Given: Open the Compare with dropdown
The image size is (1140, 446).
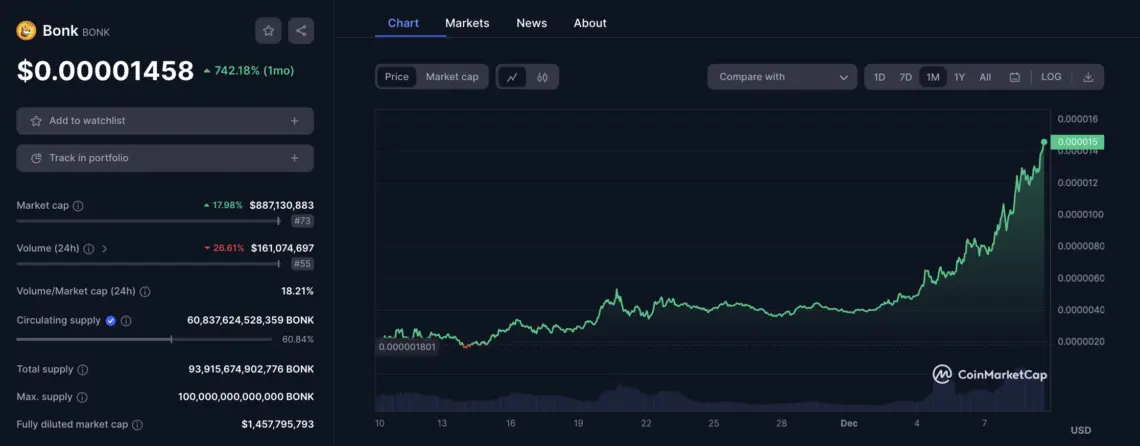Looking at the screenshot, I should tap(782, 77).
